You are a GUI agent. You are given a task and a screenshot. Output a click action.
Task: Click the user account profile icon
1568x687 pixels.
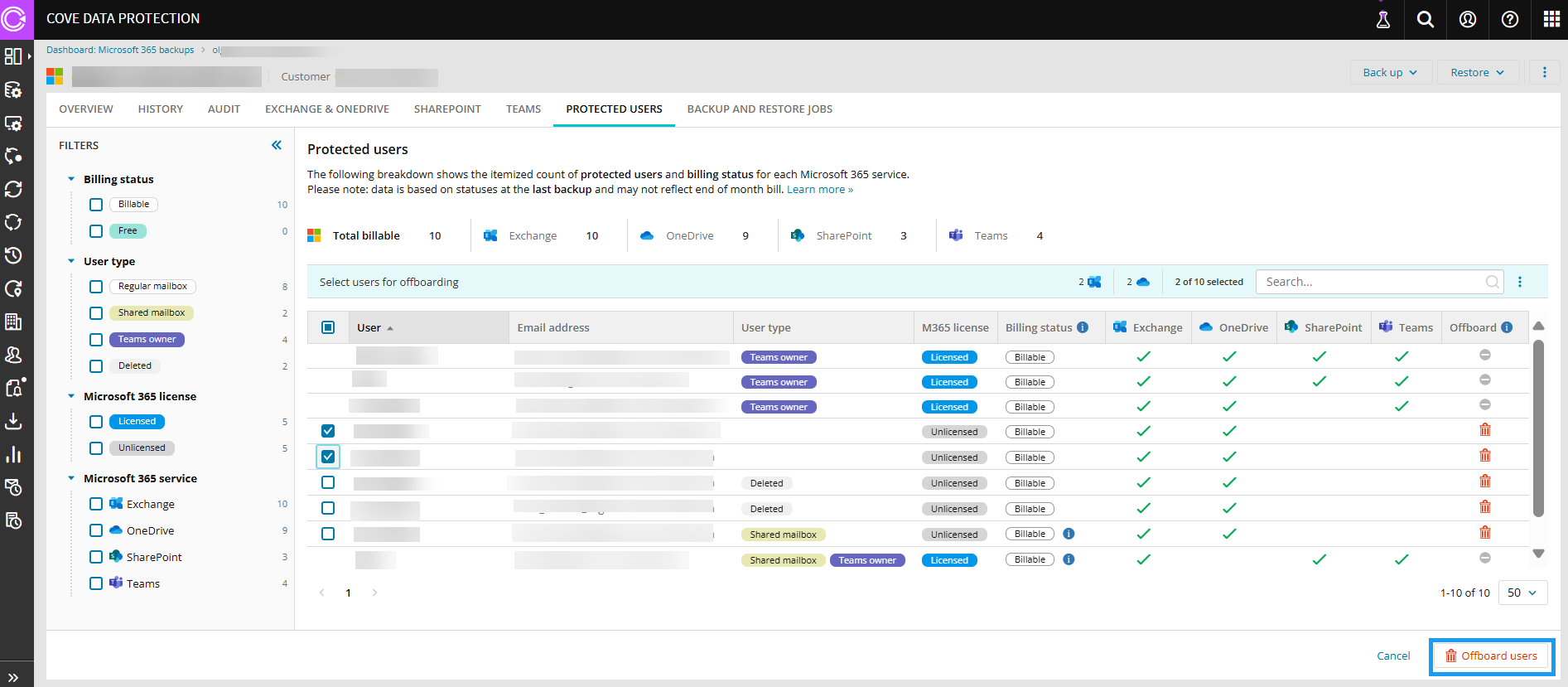pyautogui.click(x=1467, y=19)
